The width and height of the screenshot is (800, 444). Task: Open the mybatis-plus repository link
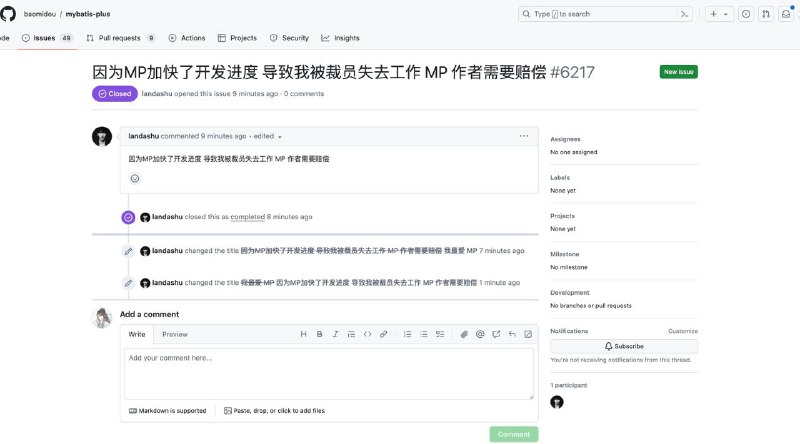88,14
